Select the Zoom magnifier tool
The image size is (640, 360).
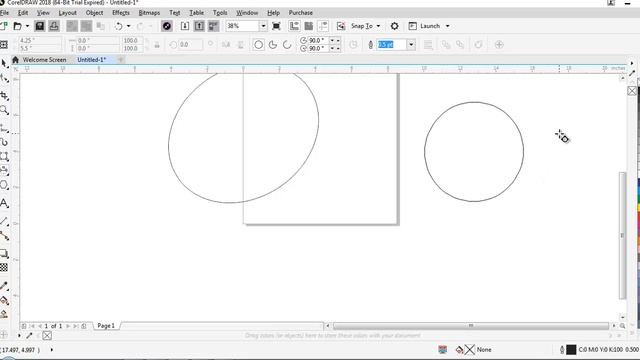4,110
